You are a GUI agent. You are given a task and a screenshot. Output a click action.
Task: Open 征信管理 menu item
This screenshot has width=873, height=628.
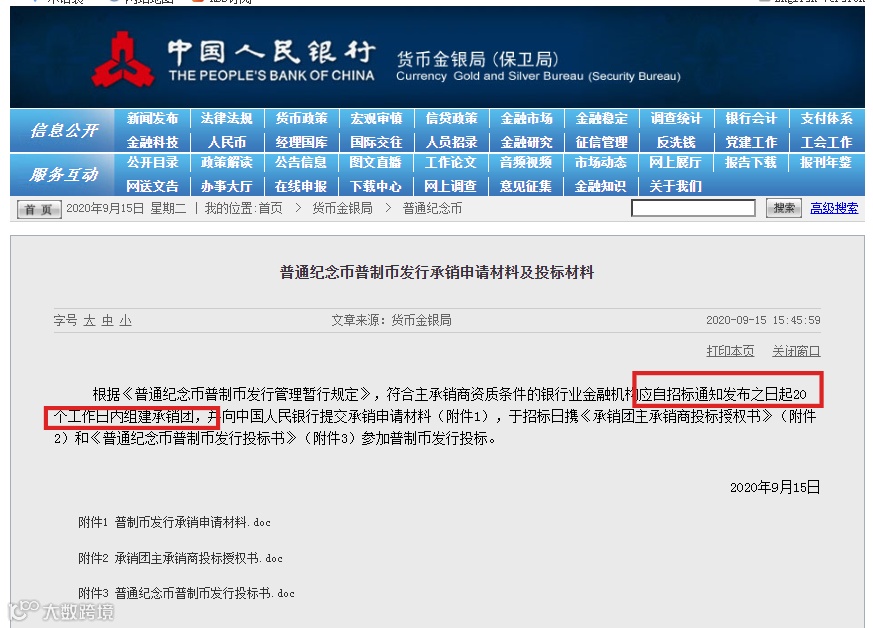pyautogui.click(x=601, y=143)
